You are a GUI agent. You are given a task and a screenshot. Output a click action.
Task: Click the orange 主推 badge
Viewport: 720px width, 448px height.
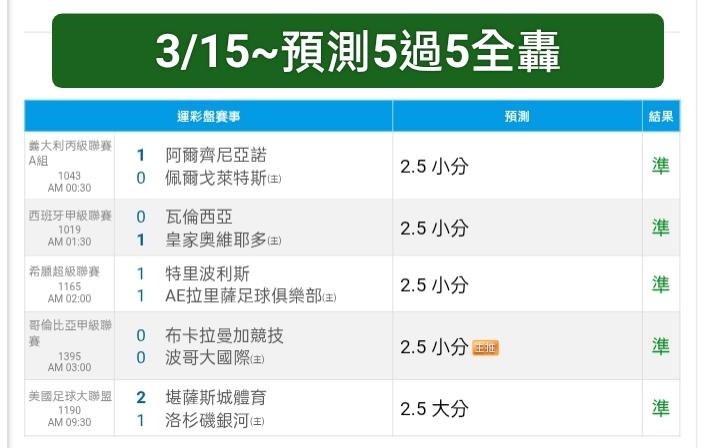[485, 348]
